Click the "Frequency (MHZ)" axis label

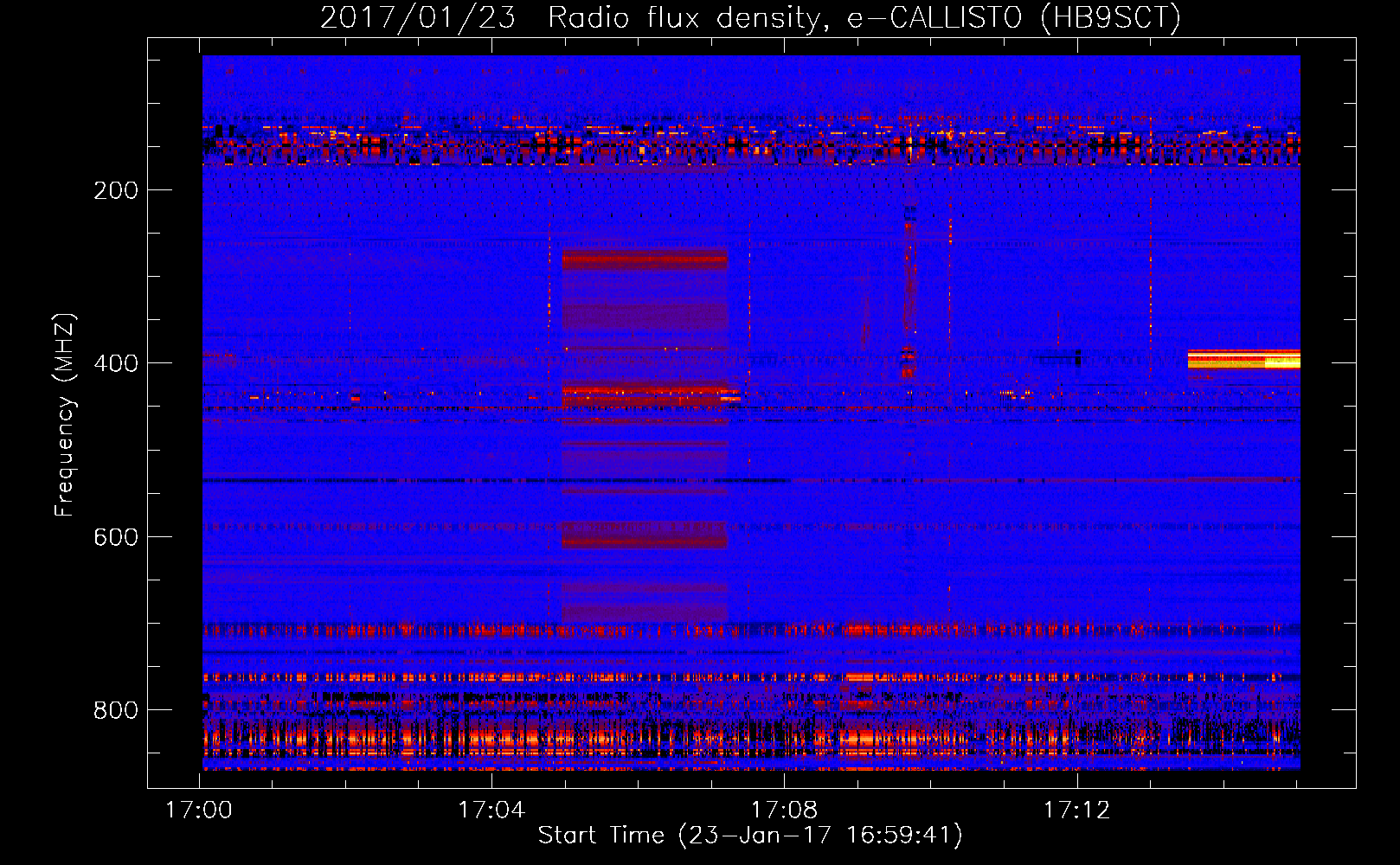pyautogui.click(x=65, y=415)
